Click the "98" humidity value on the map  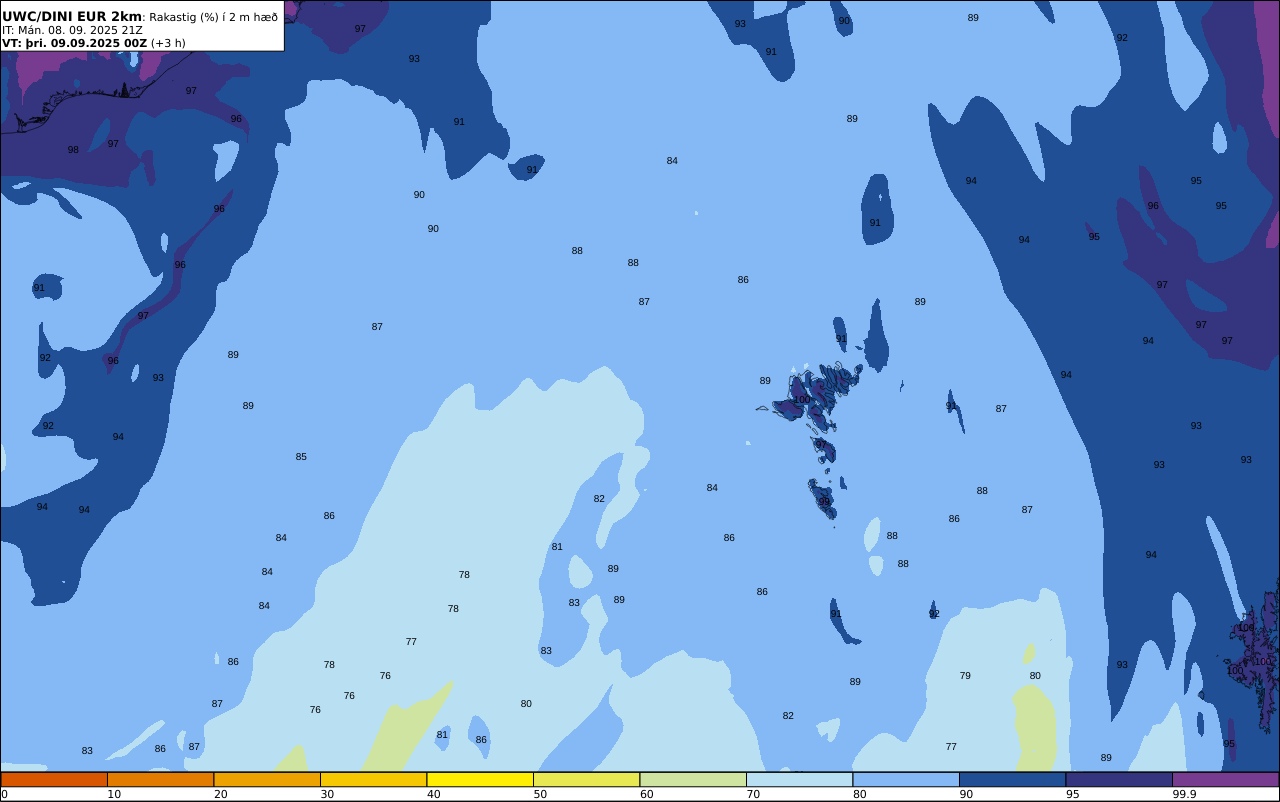point(73,150)
